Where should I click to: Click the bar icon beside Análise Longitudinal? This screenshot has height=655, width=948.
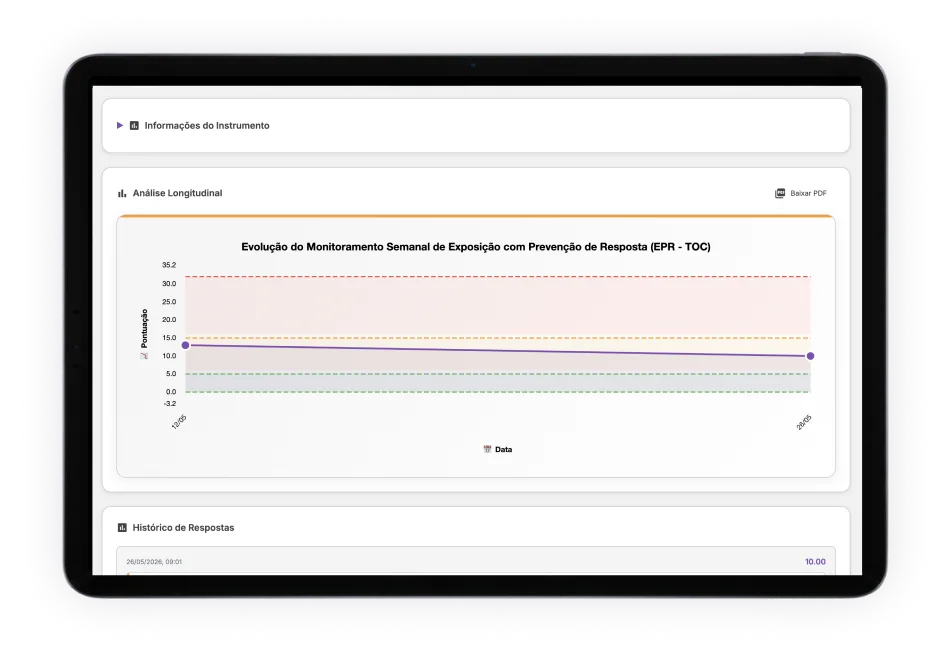click(x=122, y=193)
